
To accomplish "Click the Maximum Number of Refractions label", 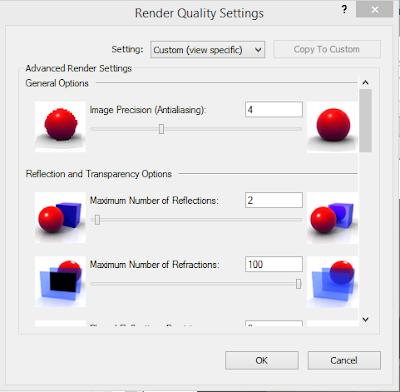I will coord(154,264).
